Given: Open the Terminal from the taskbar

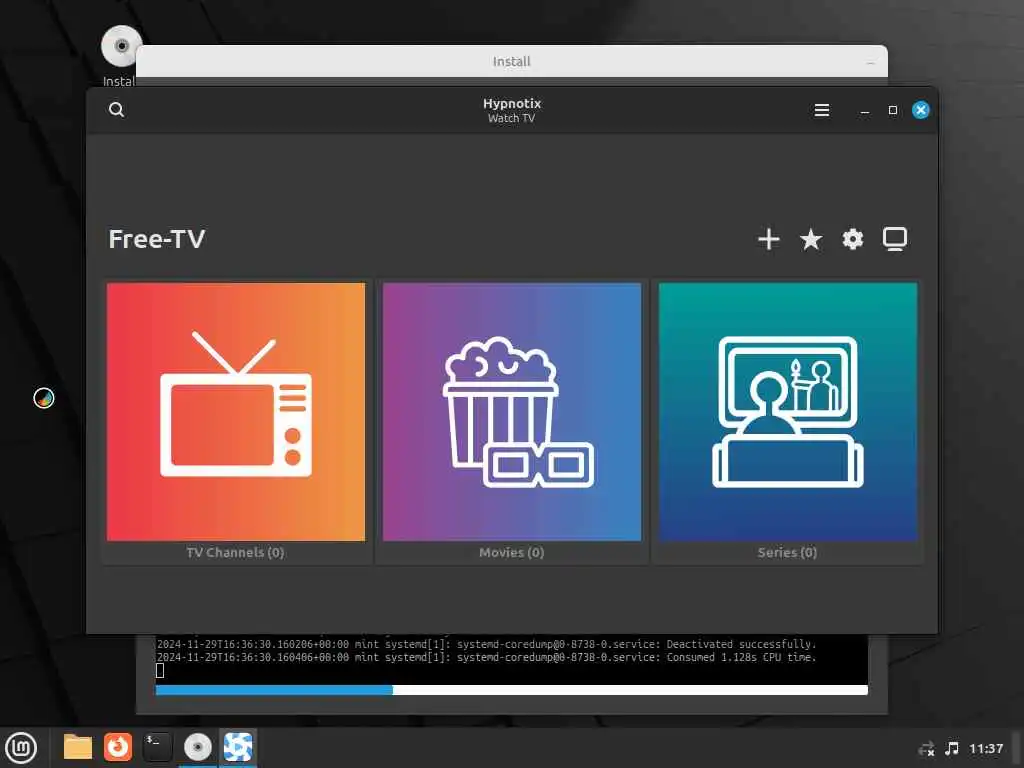Looking at the screenshot, I should pos(157,747).
